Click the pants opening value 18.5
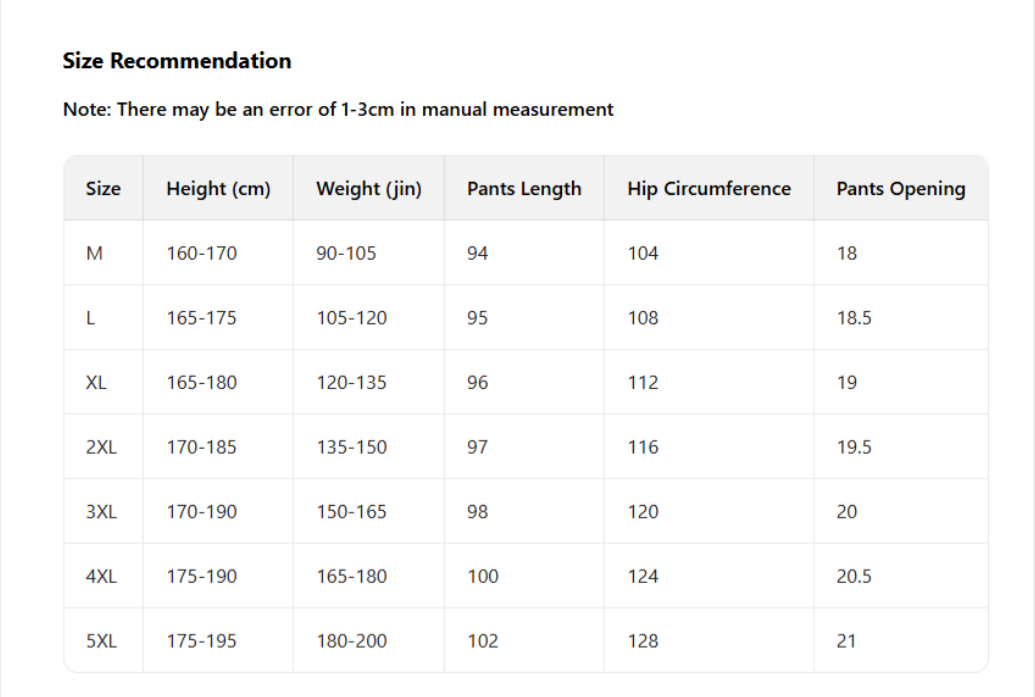1035x697 pixels. pos(854,318)
